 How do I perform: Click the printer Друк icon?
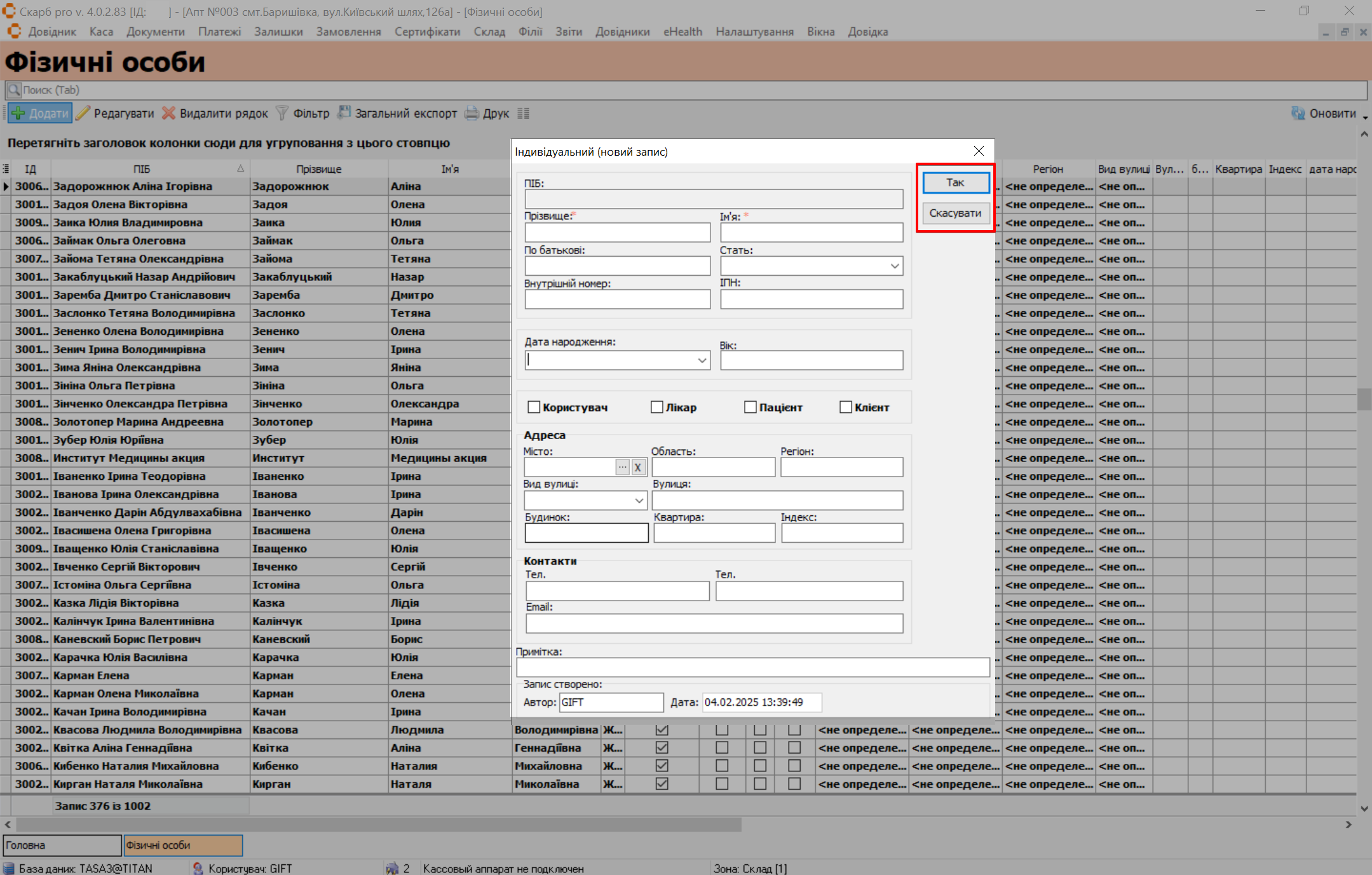click(472, 114)
